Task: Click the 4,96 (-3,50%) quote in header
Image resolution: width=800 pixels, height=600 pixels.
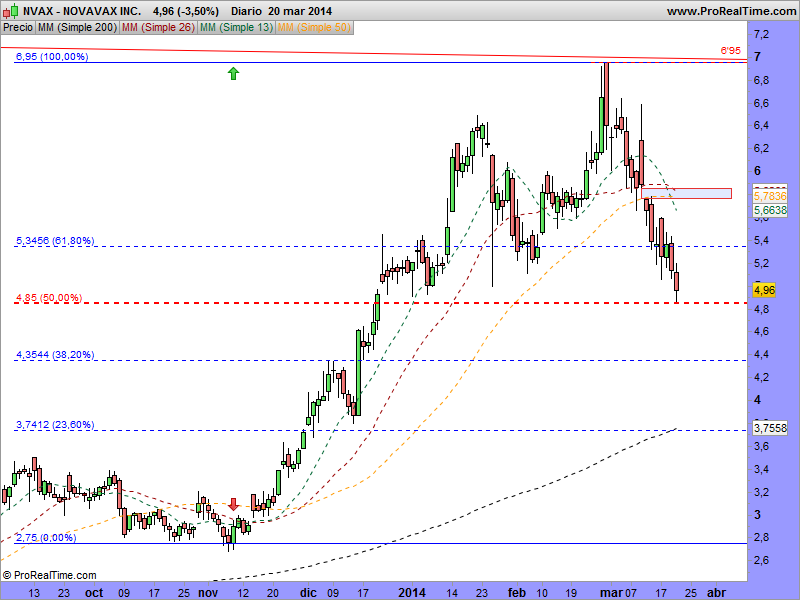Action: [186, 11]
